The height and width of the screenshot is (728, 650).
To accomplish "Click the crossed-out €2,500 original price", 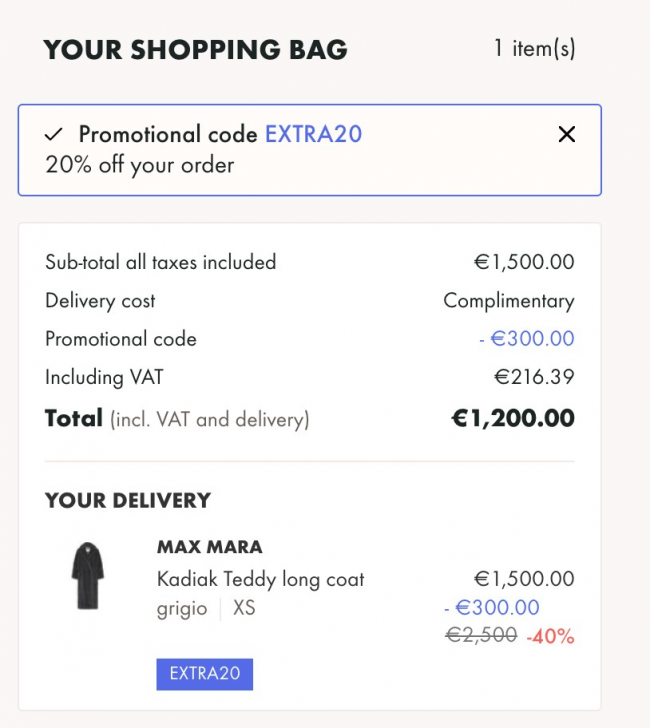I will (481, 635).
